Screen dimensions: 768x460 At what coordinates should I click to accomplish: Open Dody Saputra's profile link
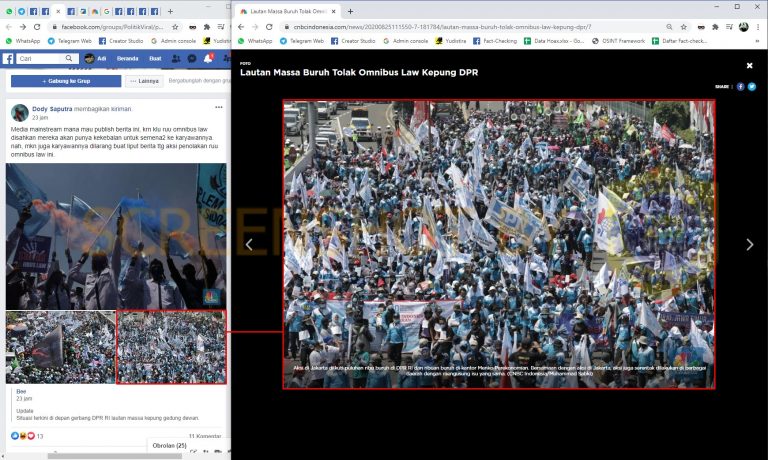pyautogui.click(x=52, y=109)
